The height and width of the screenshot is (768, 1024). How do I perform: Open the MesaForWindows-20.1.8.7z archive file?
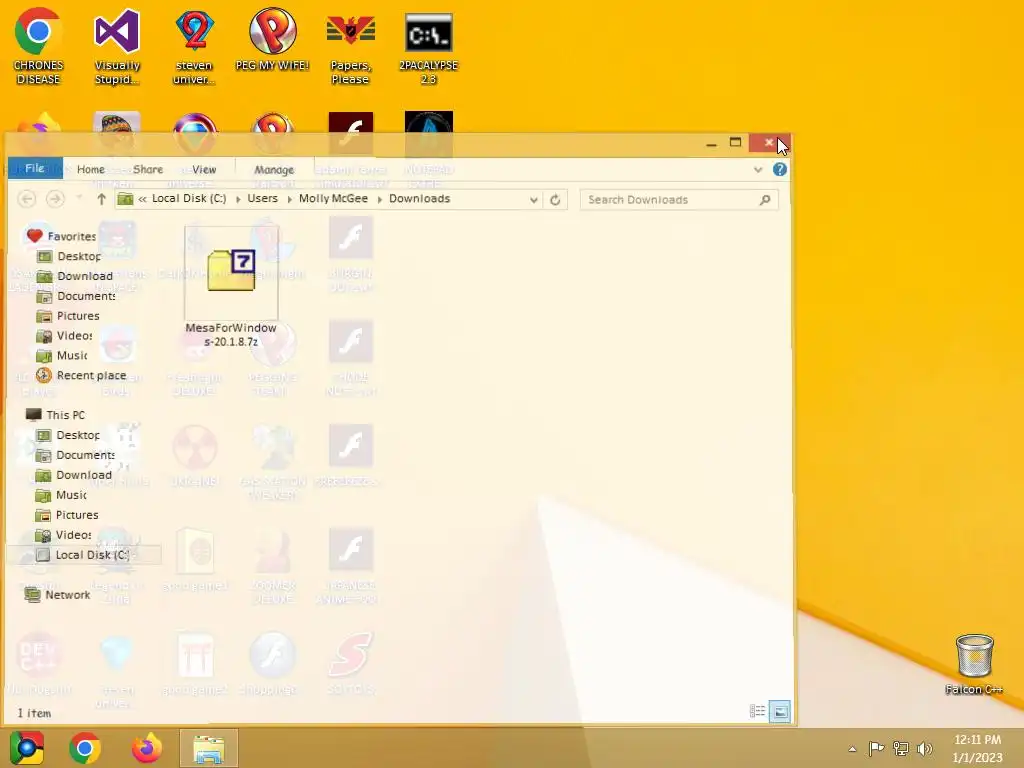231,287
